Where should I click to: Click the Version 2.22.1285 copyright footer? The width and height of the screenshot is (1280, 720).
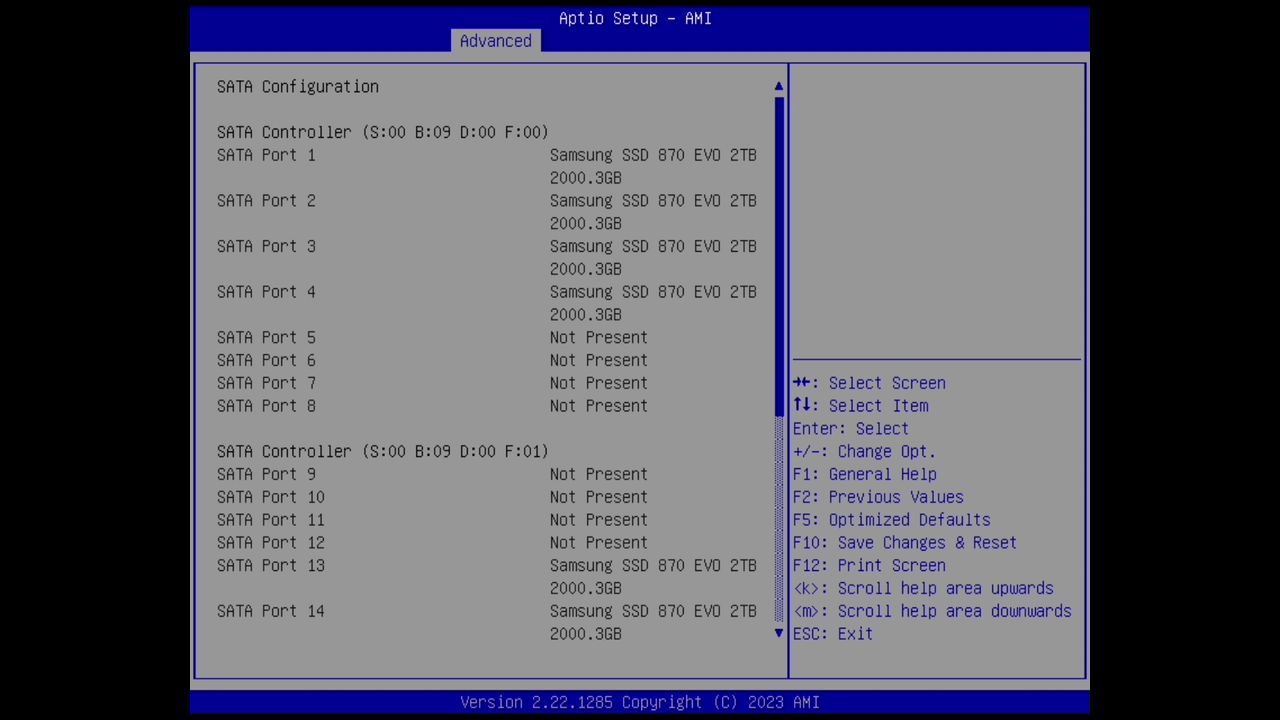[x=640, y=702]
